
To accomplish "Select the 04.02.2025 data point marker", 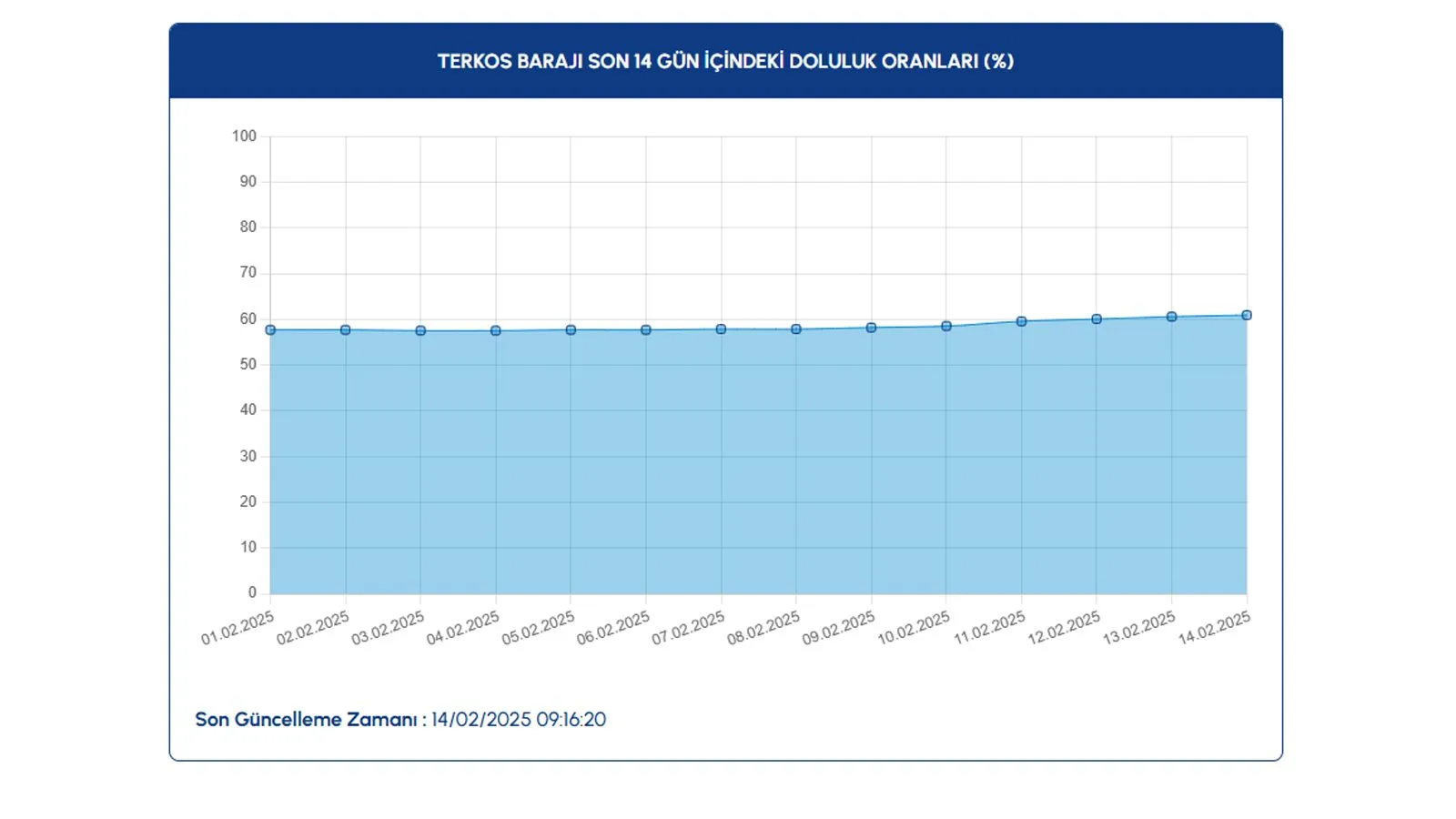I will pyautogui.click(x=496, y=331).
